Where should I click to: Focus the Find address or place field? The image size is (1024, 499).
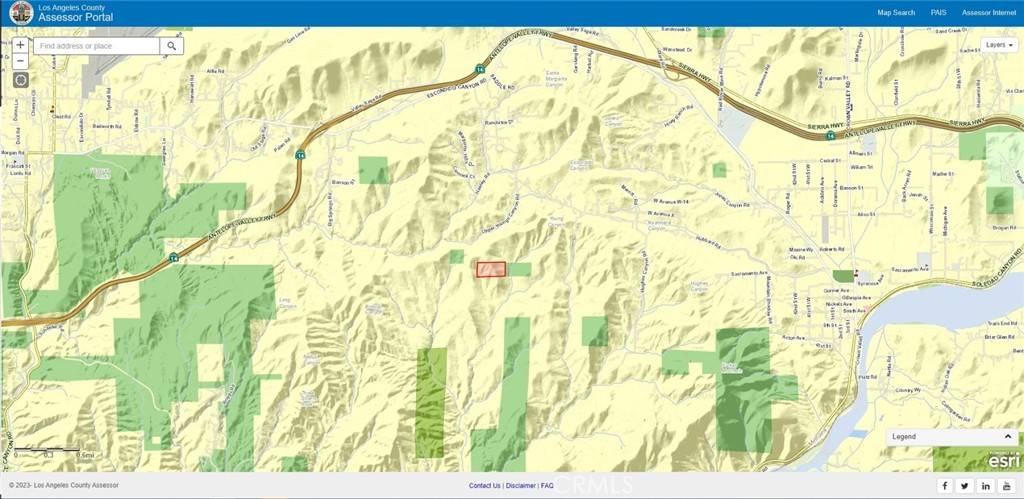[97, 46]
